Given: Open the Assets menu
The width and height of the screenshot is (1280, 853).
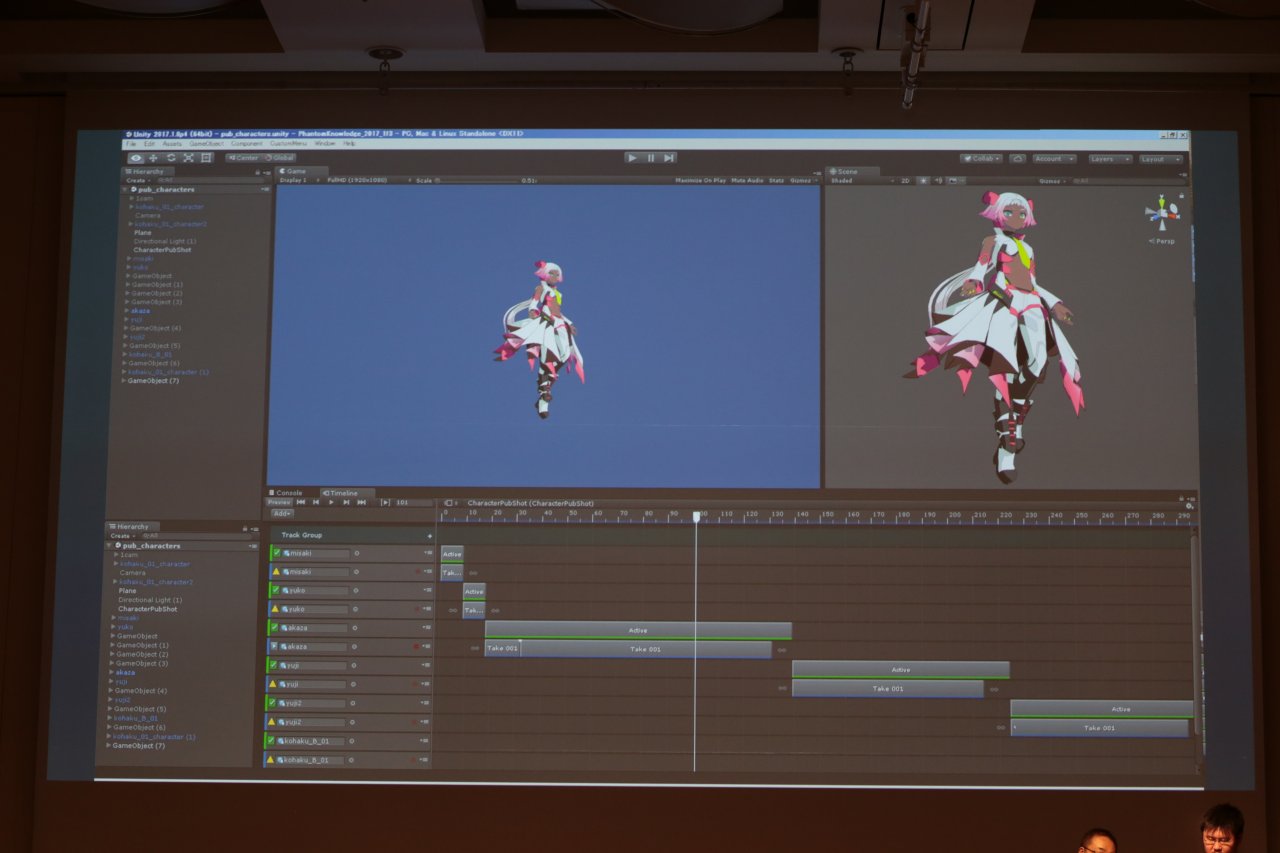Looking at the screenshot, I should pyautogui.click(x=173, y=144).
